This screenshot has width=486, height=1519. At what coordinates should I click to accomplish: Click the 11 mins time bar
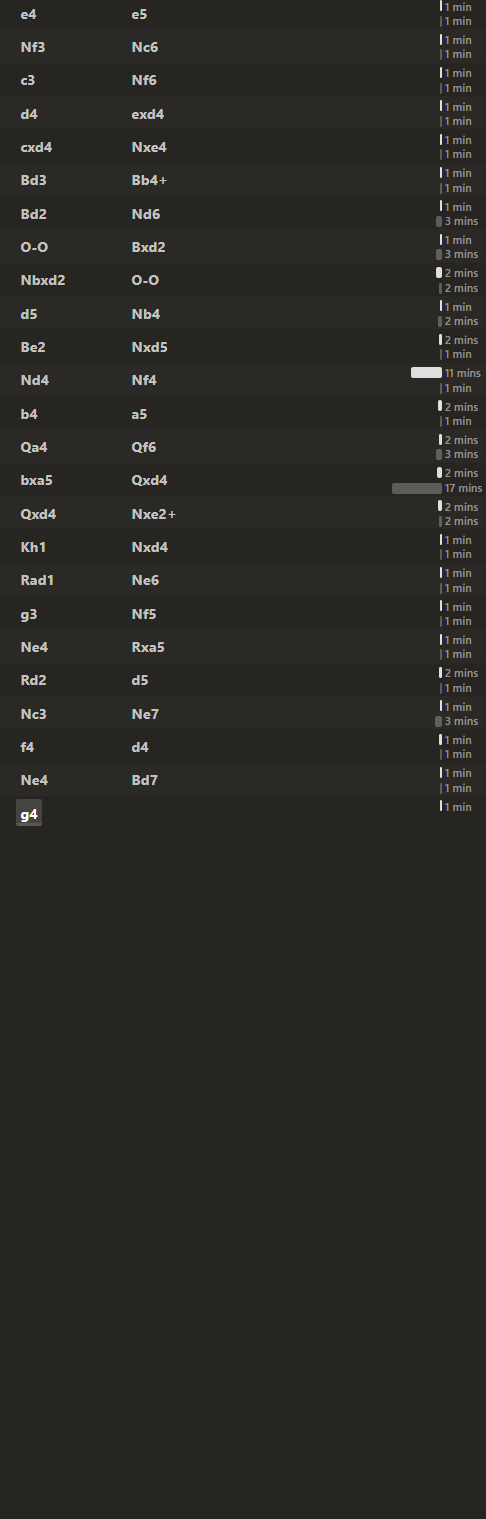[x=426, y=372]
